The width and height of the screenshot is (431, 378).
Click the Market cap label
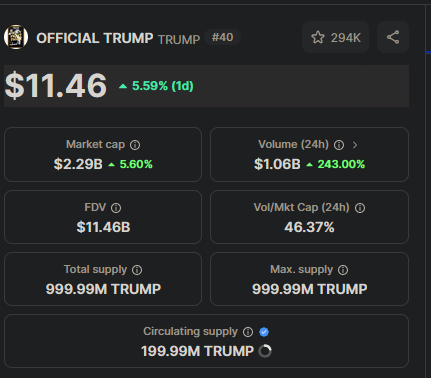(x=95, y=144)
